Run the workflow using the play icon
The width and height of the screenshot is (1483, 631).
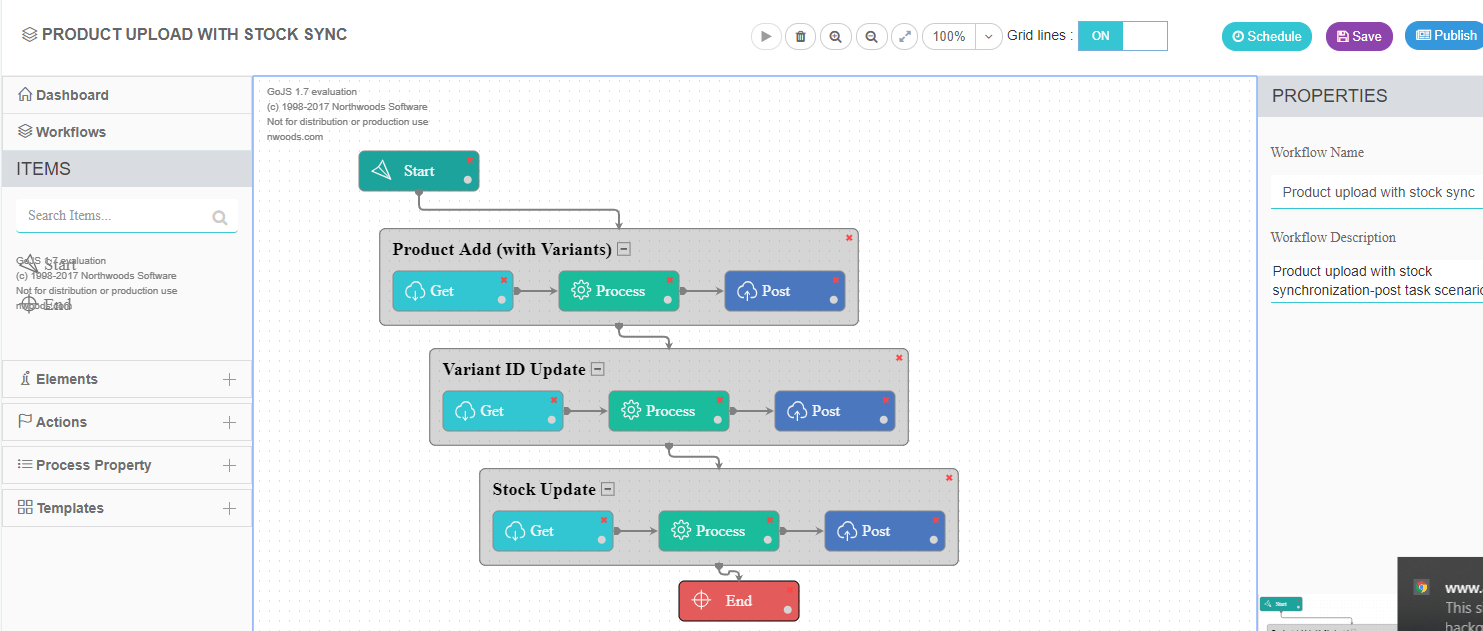[766, 36]
